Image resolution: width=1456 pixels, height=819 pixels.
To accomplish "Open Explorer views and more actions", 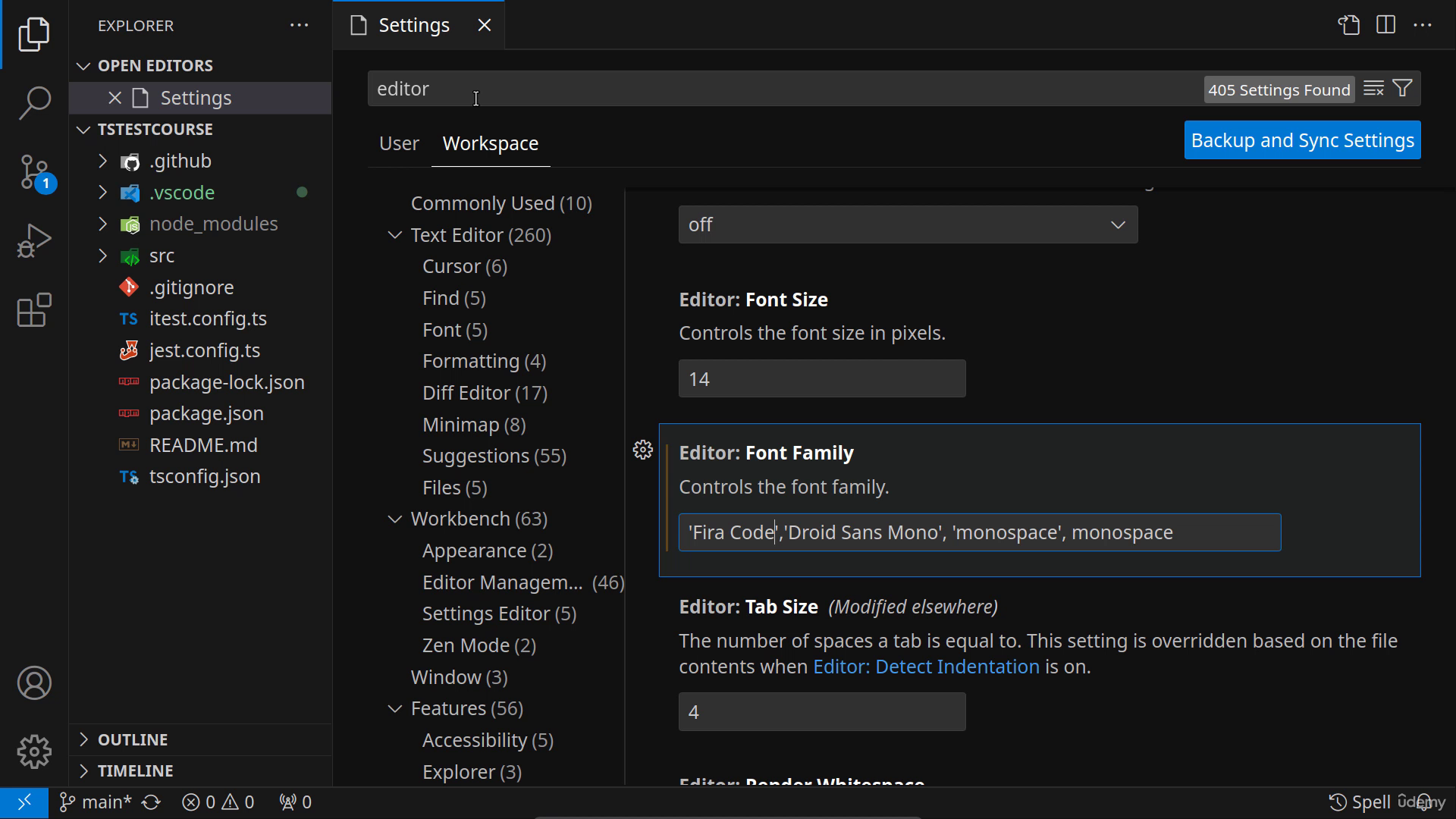I will coord(300,25).
